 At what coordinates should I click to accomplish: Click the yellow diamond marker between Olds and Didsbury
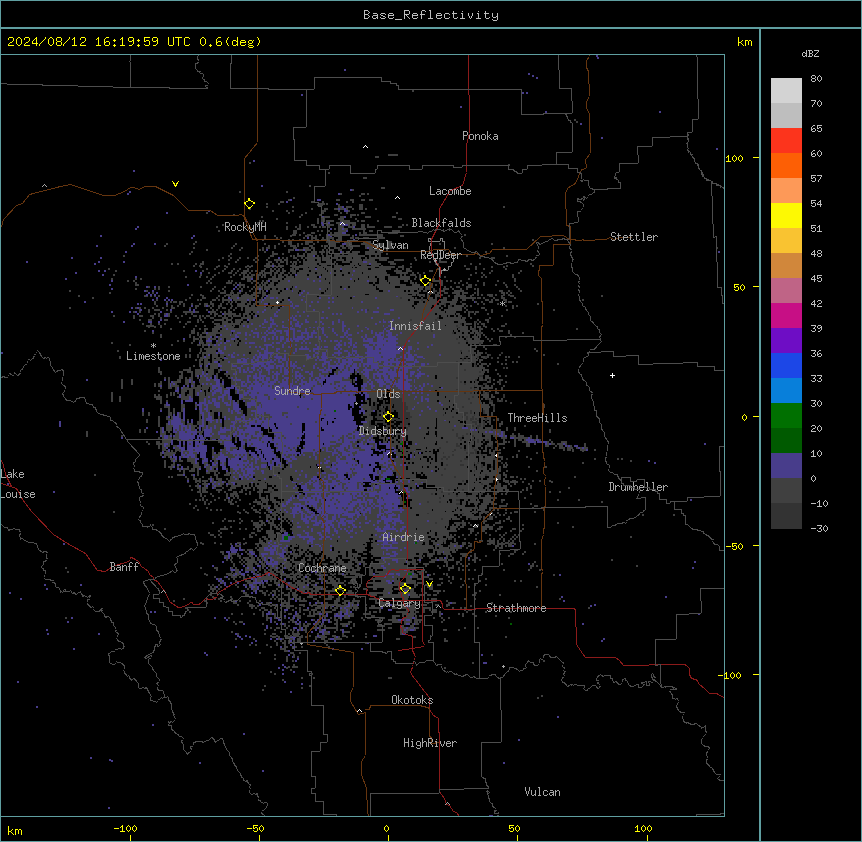click(x=388, y=417)
